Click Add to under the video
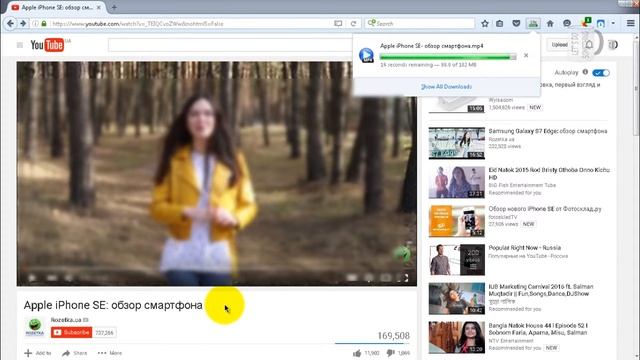 pyautogui.click(x=38, y=353)
